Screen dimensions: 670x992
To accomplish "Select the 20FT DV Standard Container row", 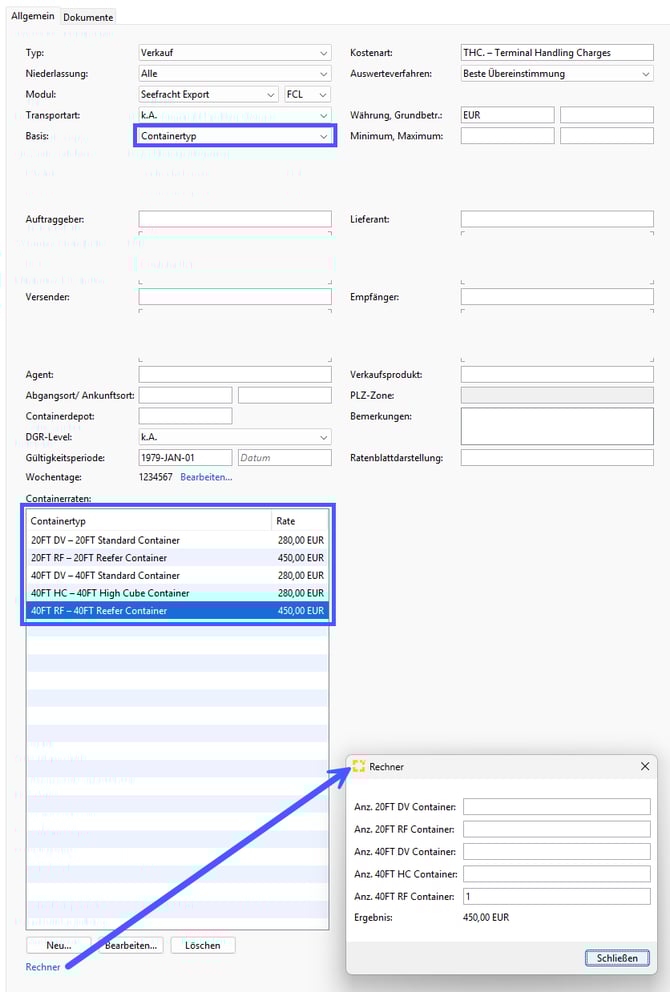I will 150,540.
